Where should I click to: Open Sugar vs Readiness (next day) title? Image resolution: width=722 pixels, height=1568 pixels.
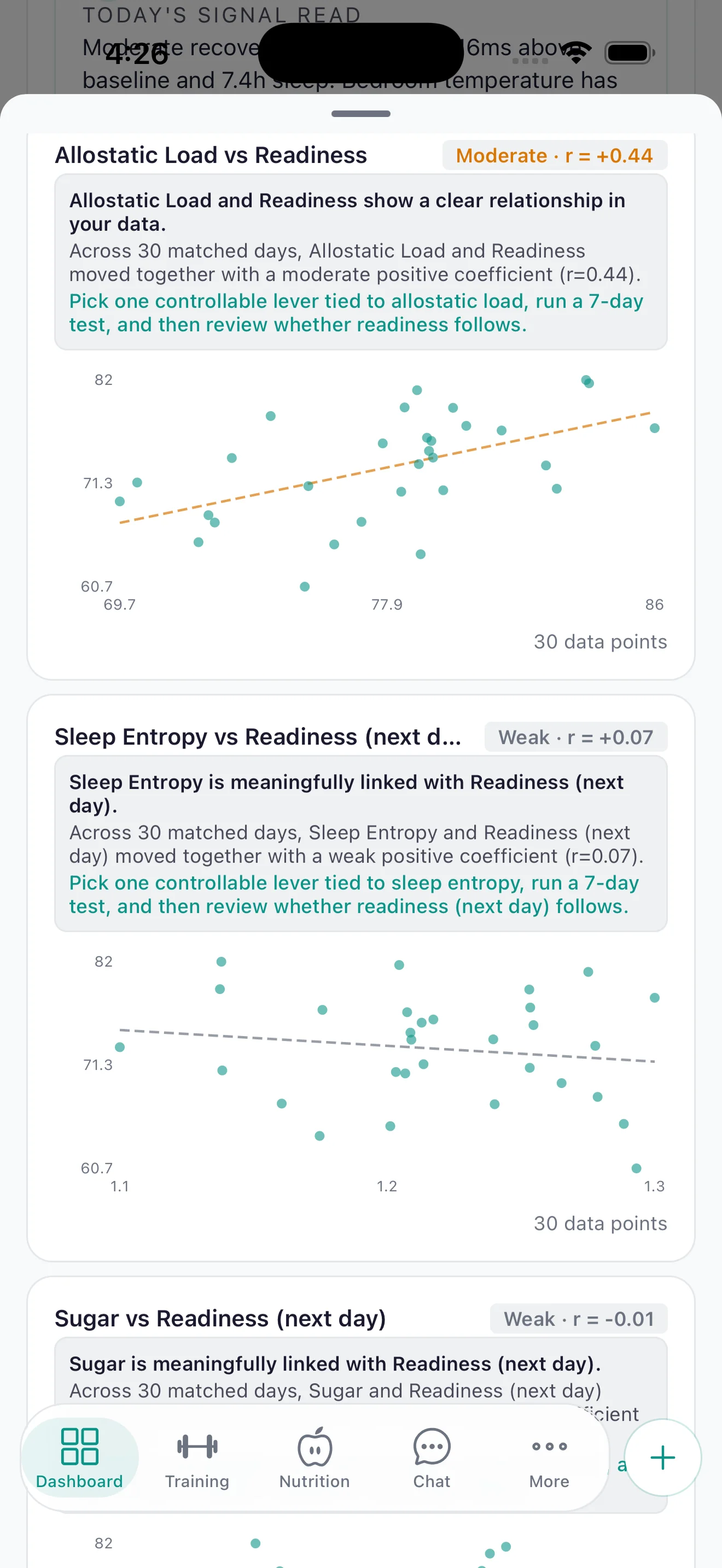(x=220, y=1319)
